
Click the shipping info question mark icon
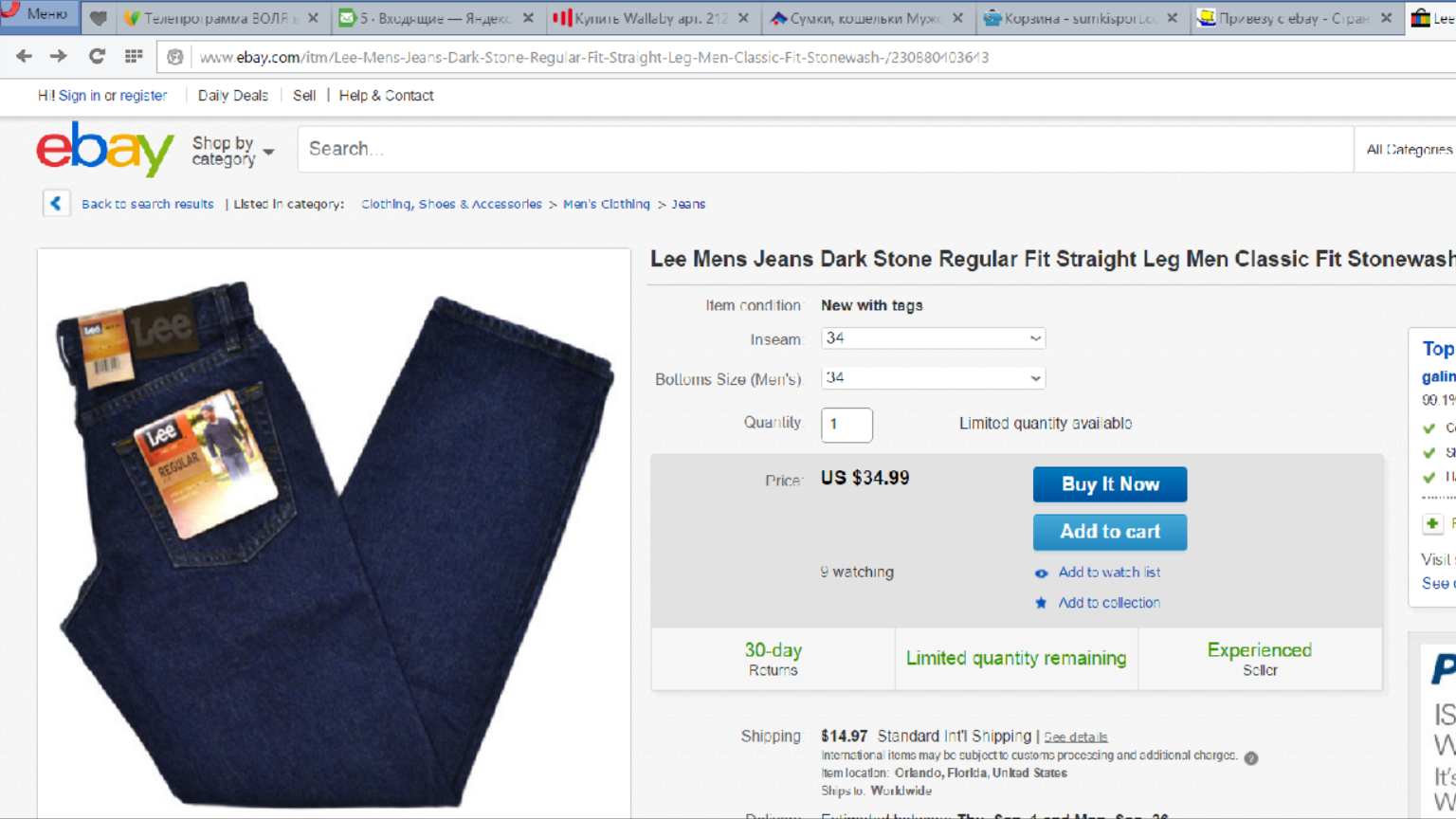[x=1251, y=757]
